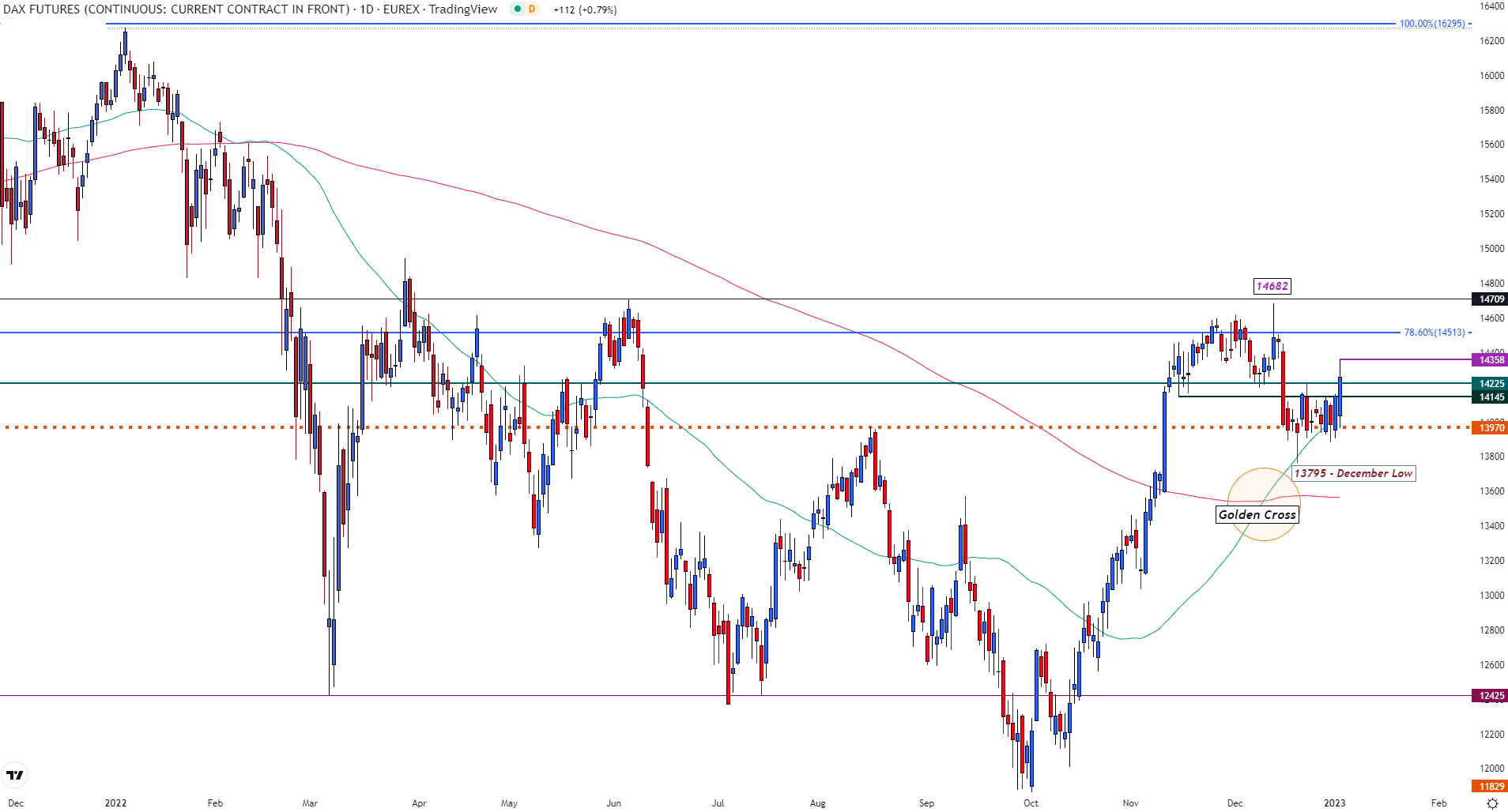Click the TradingView logo

pos(15,775)
